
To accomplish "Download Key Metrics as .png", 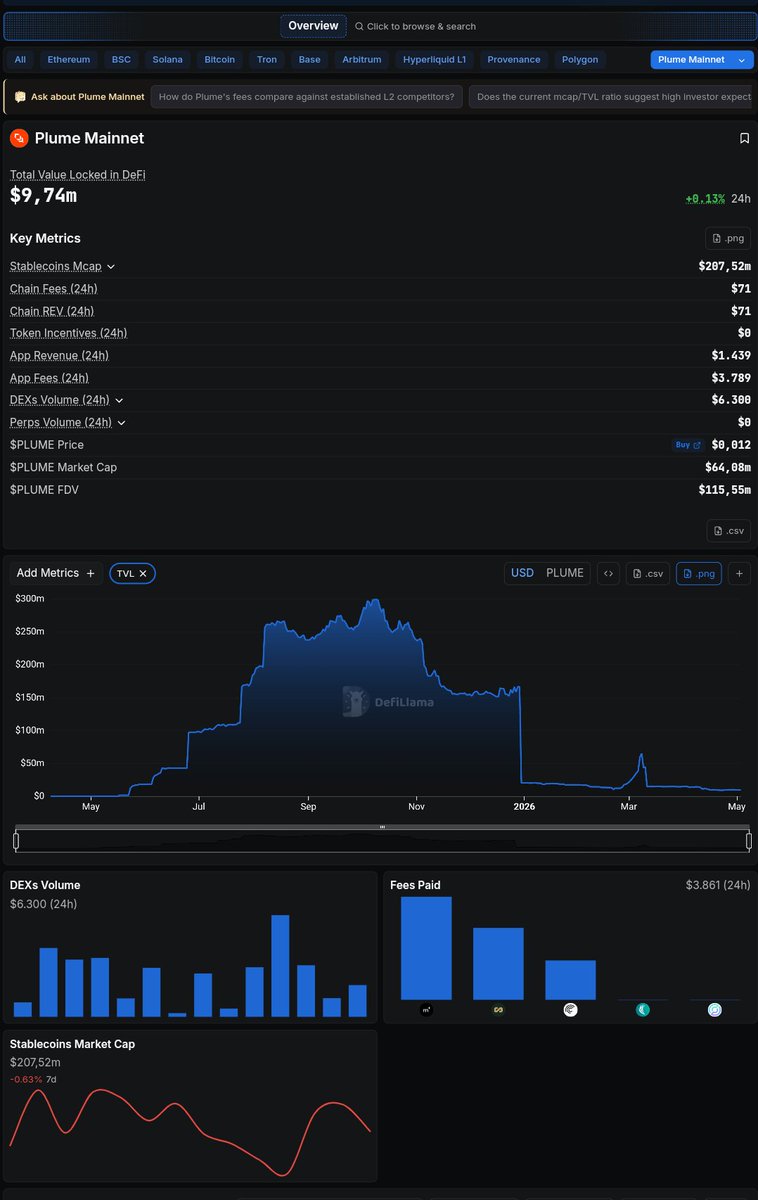I will click(728, 238).
